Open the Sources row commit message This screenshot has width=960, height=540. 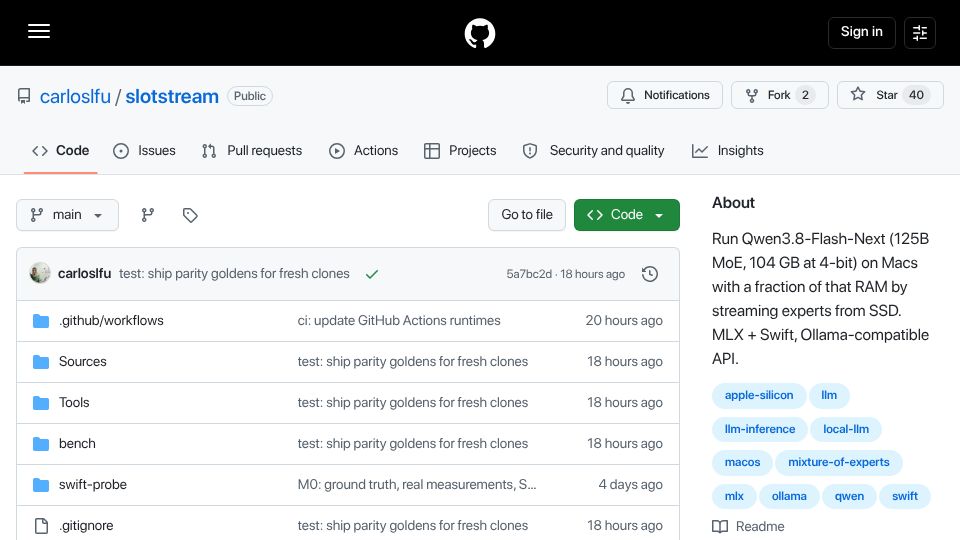point(413,361)
